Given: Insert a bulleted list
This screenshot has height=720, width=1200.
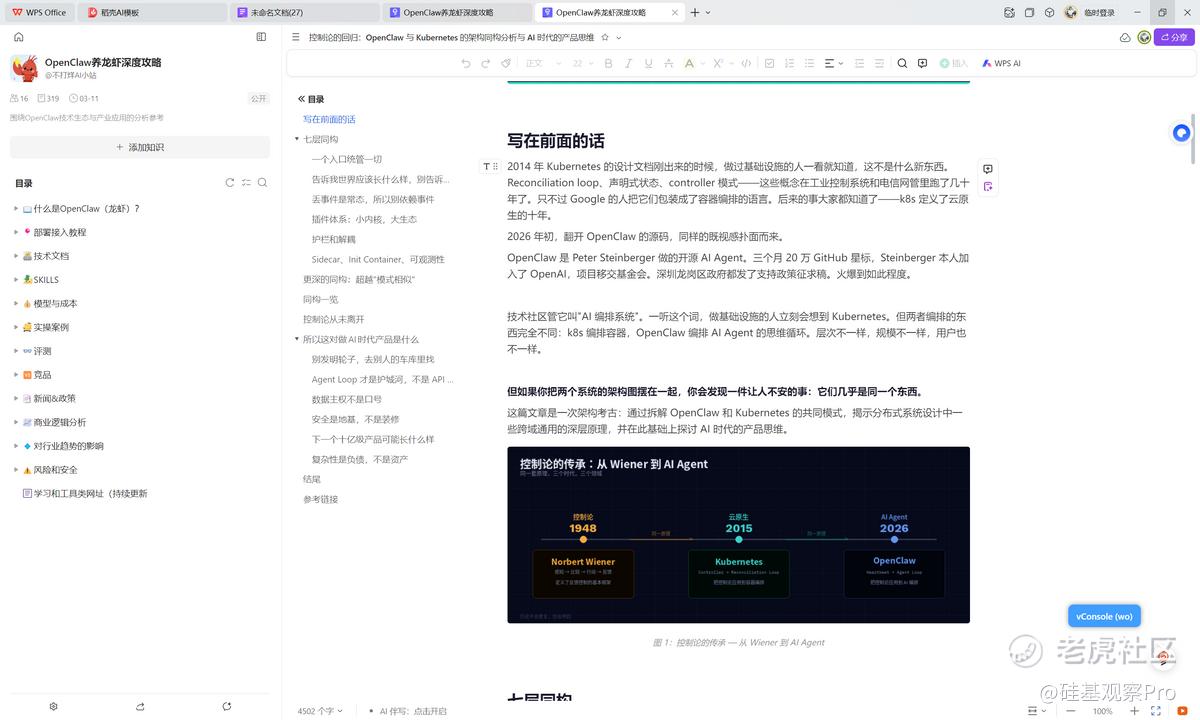Looking at the screenshot, I should click(x=809, y=63).
